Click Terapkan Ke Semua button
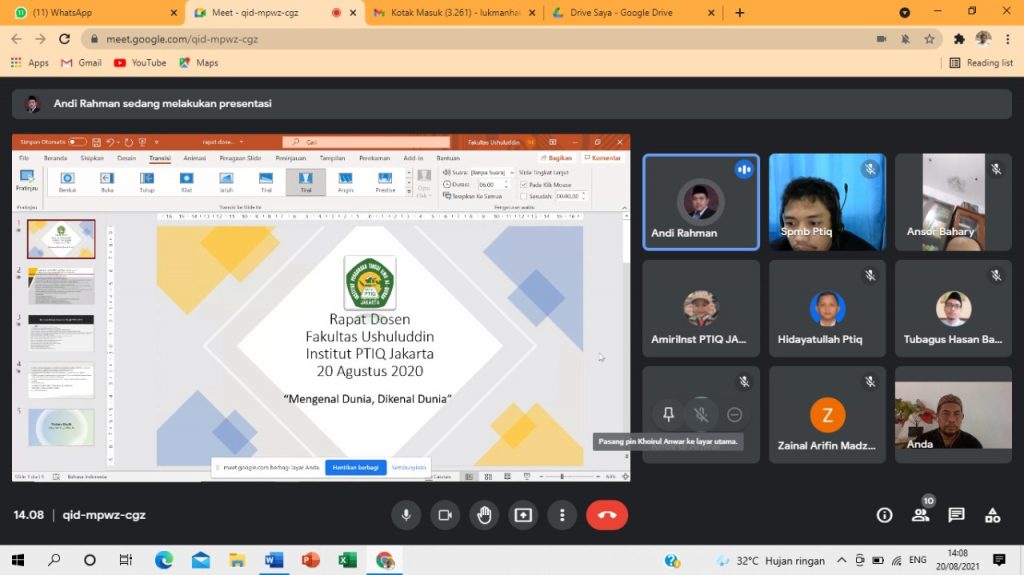Screen dimensions: 1024x575 tap(473, 196)
